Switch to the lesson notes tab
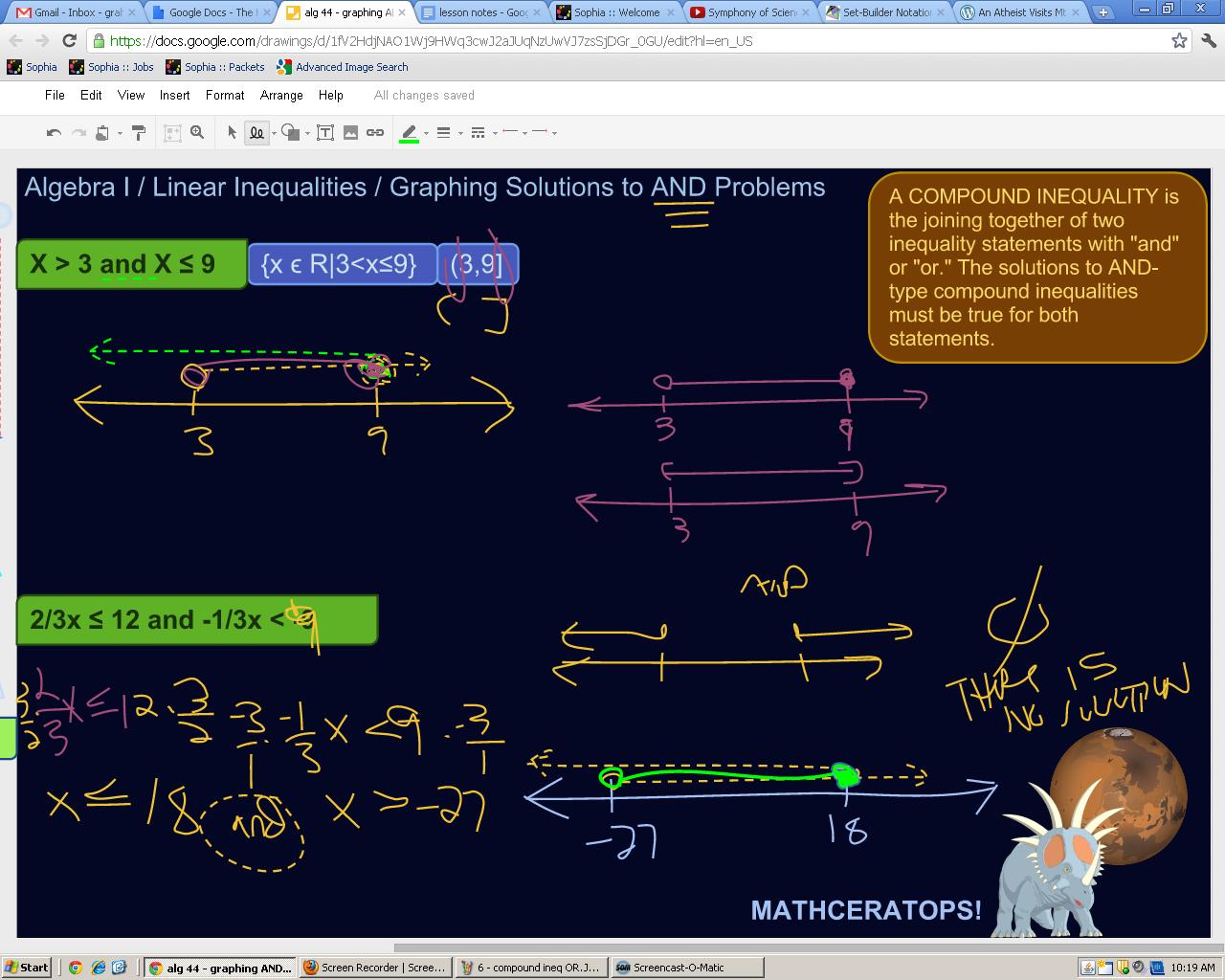This screenshot has height=980, width=1225. click(480, 12)
